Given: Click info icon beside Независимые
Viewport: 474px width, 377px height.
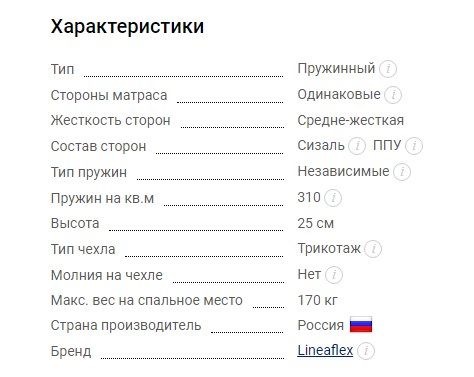Looking at the screenshot, I should click(402, 172).
